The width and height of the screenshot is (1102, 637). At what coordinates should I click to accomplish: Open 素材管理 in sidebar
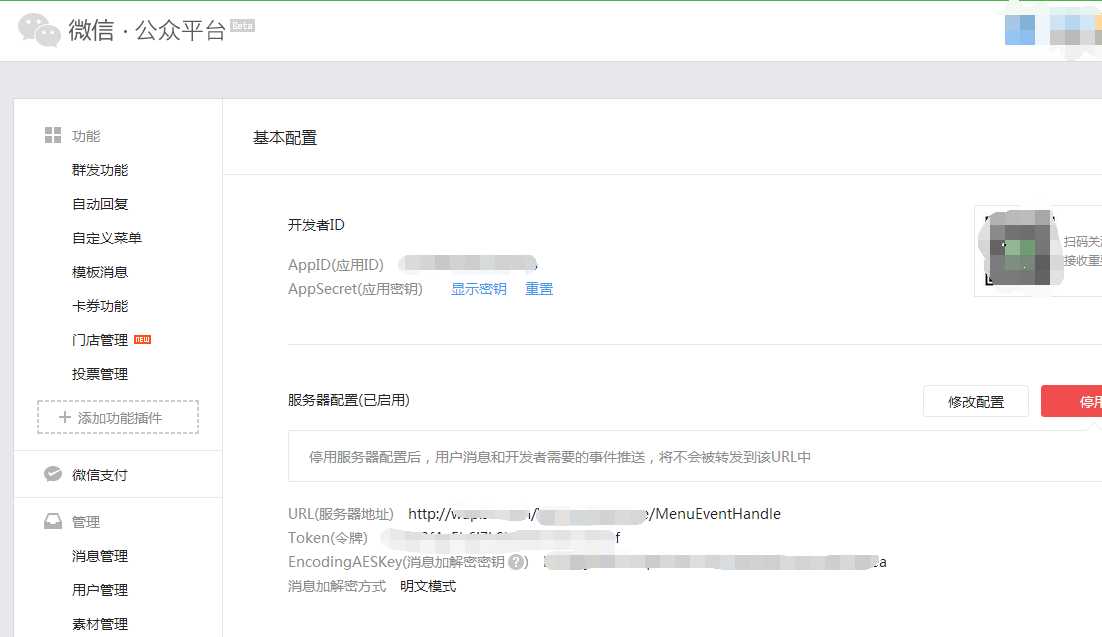(x=100, y=624)
